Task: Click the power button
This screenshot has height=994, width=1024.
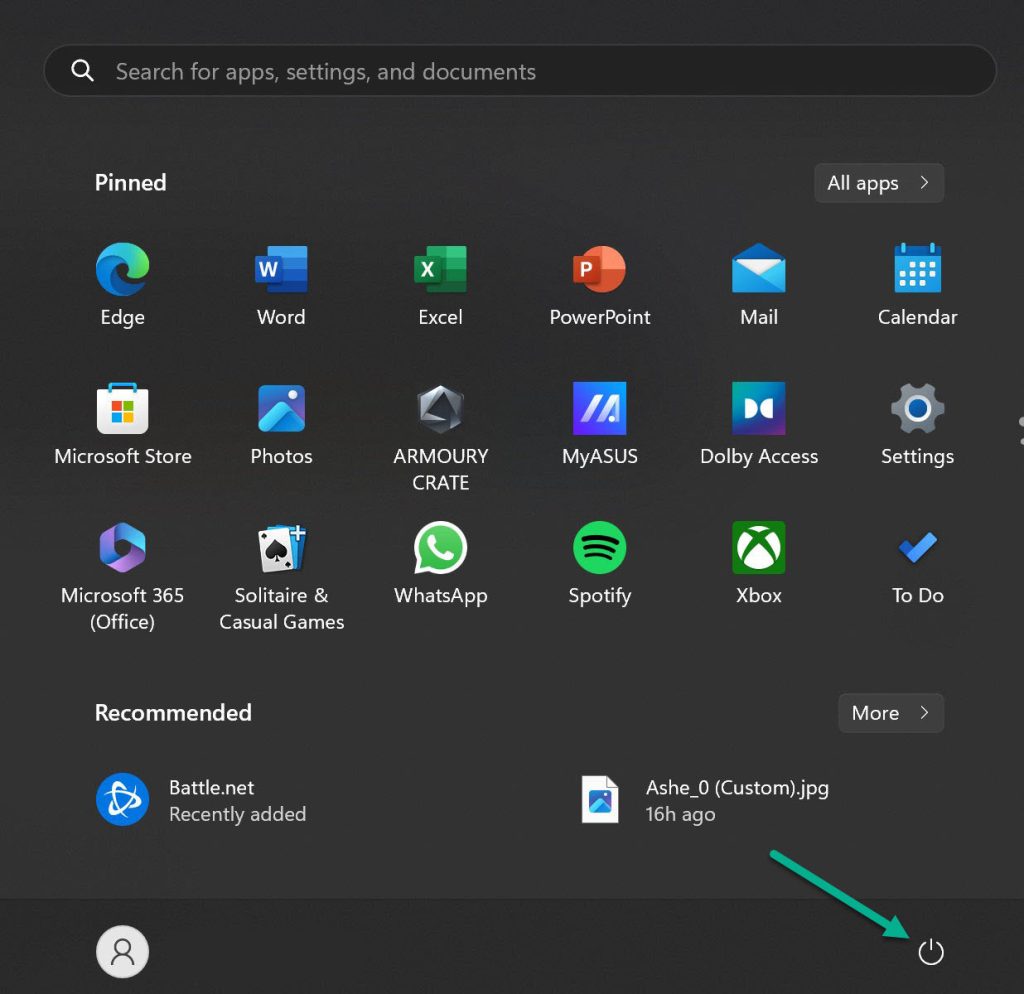Action: (x=930, y=952)
